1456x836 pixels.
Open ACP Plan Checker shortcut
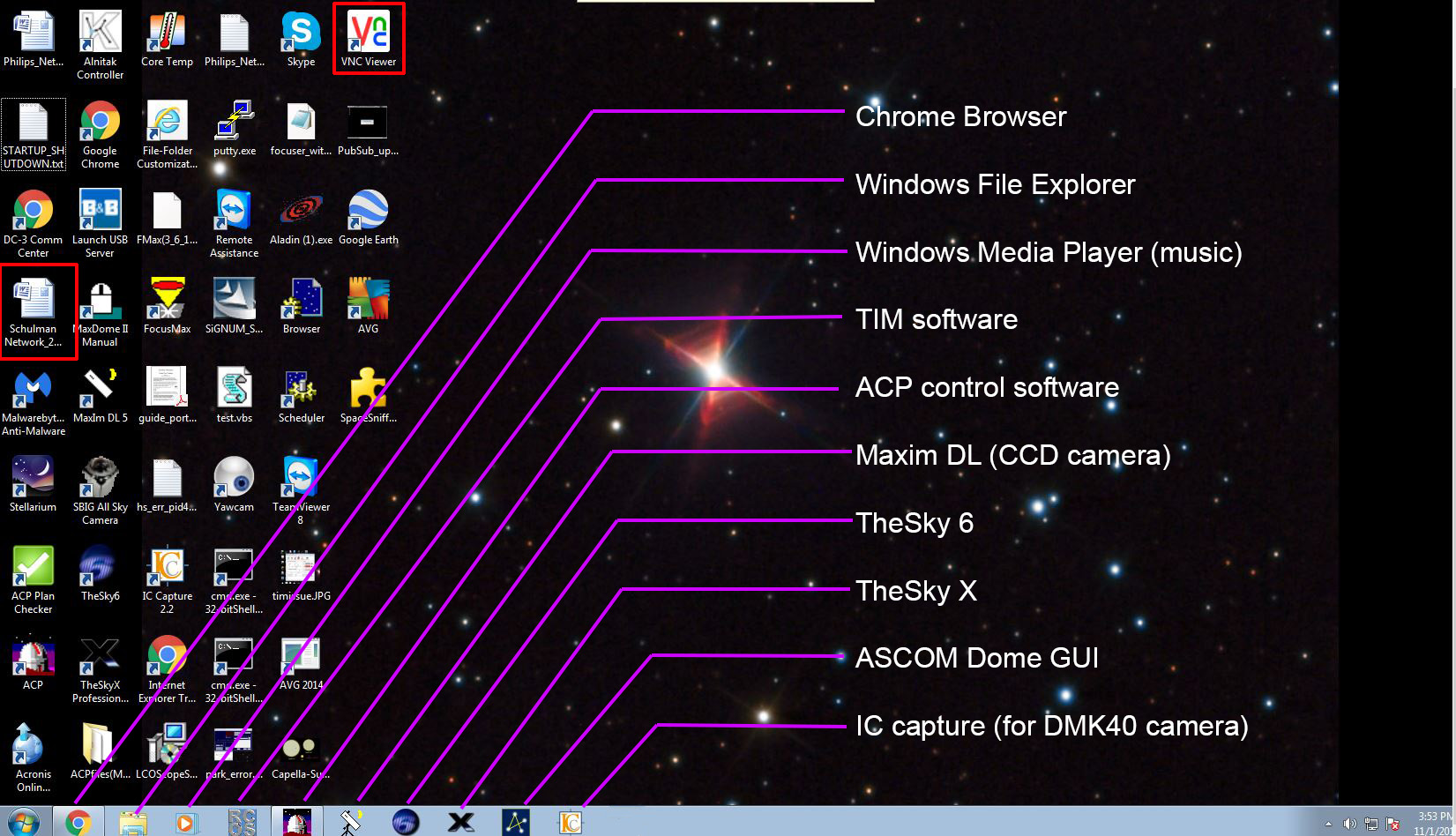point(34,579)
